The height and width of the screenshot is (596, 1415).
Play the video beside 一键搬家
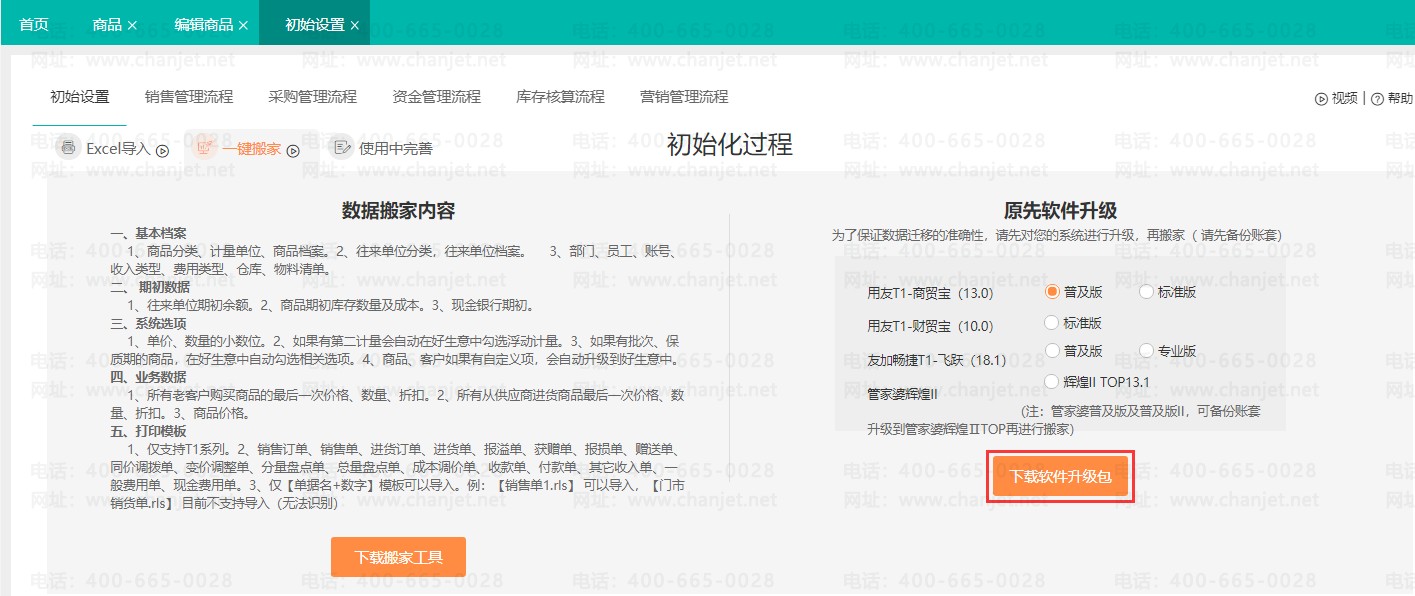pos(293,151)
